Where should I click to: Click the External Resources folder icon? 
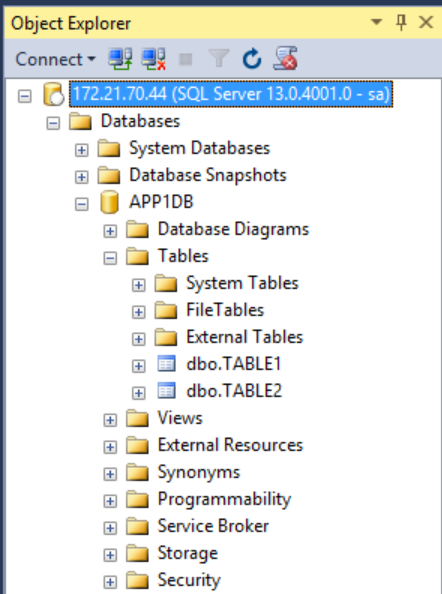pyautogui.click(x=137, y=445)
